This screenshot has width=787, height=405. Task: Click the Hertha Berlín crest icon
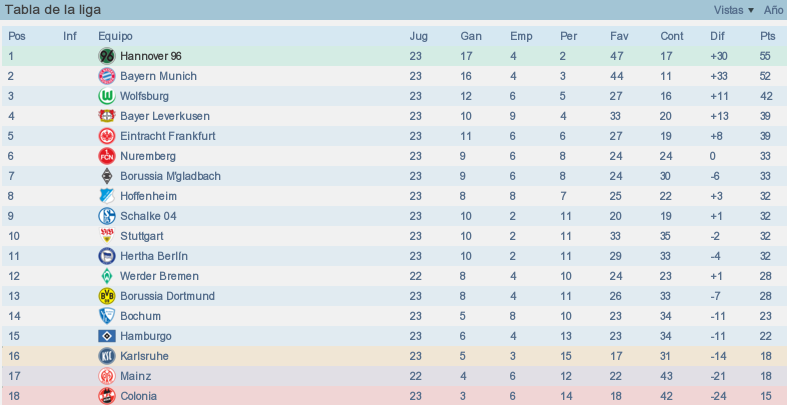point(106,256)
